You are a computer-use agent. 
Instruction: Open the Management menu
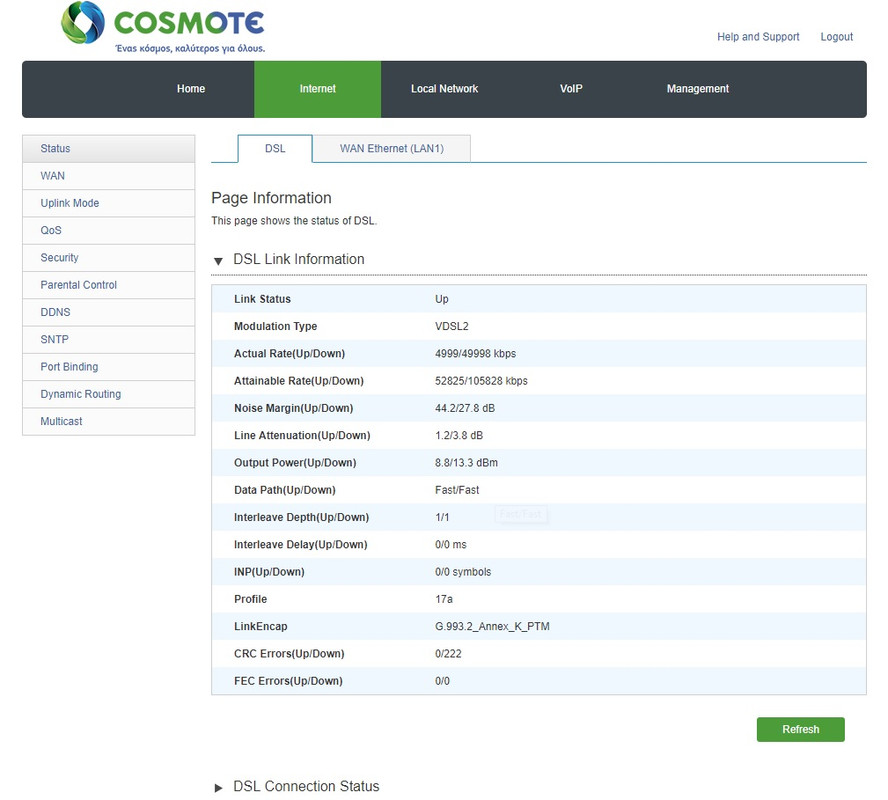[x=698, y=89]
